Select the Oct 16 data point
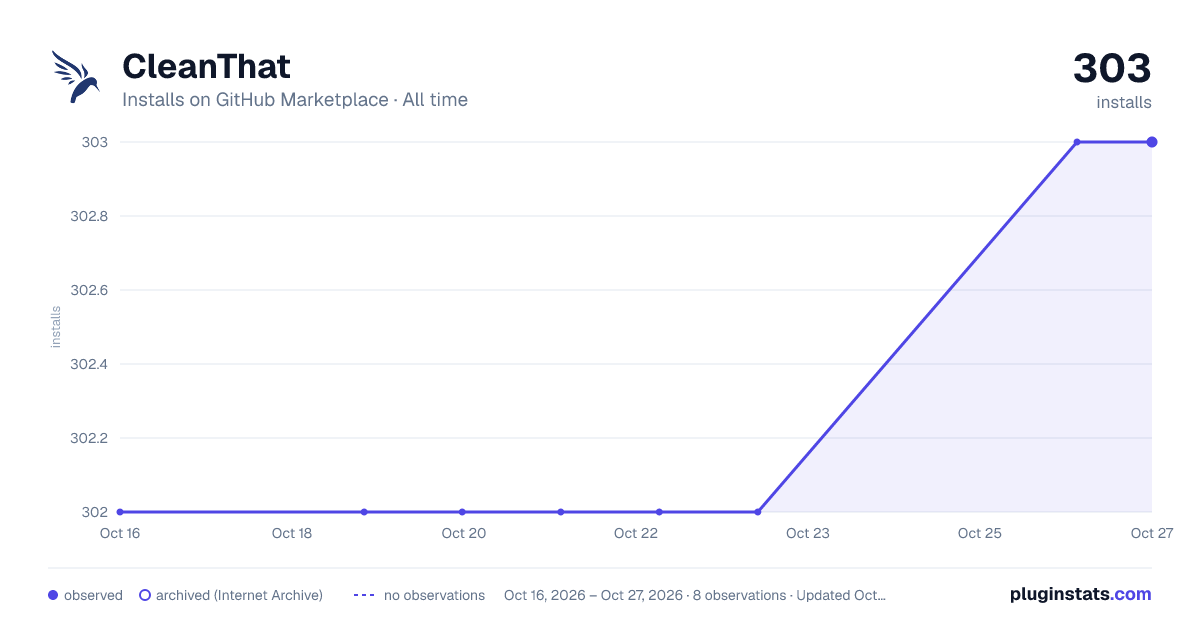 120,512
